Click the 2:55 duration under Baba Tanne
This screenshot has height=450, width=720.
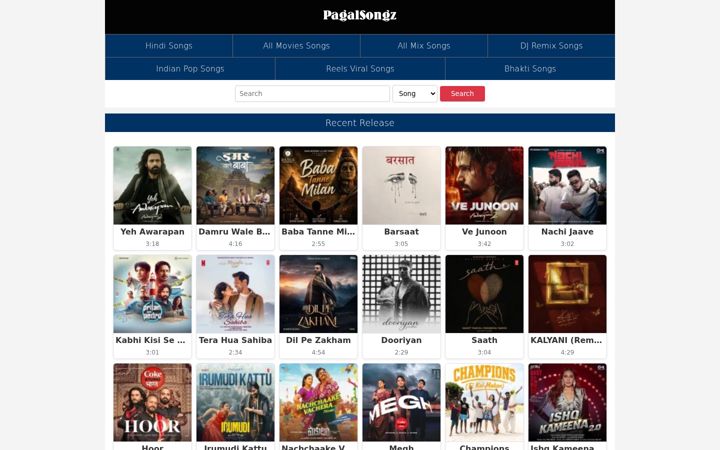pos(318,244)
